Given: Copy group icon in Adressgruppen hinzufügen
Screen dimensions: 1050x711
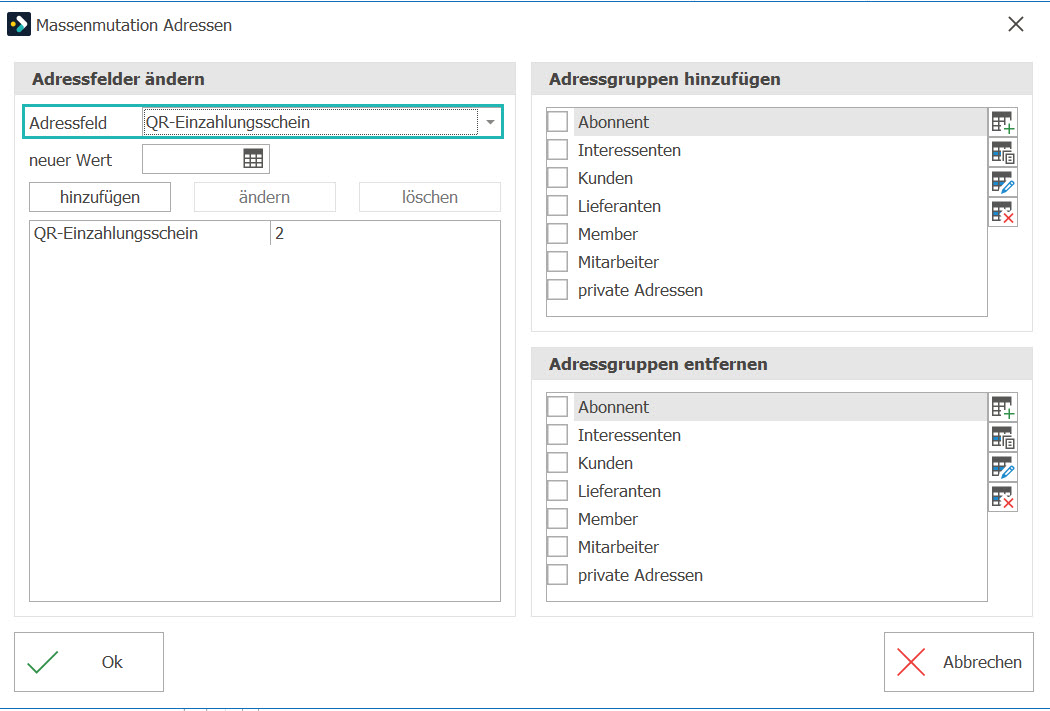Looking at the screenshot, I should 1002,153.
